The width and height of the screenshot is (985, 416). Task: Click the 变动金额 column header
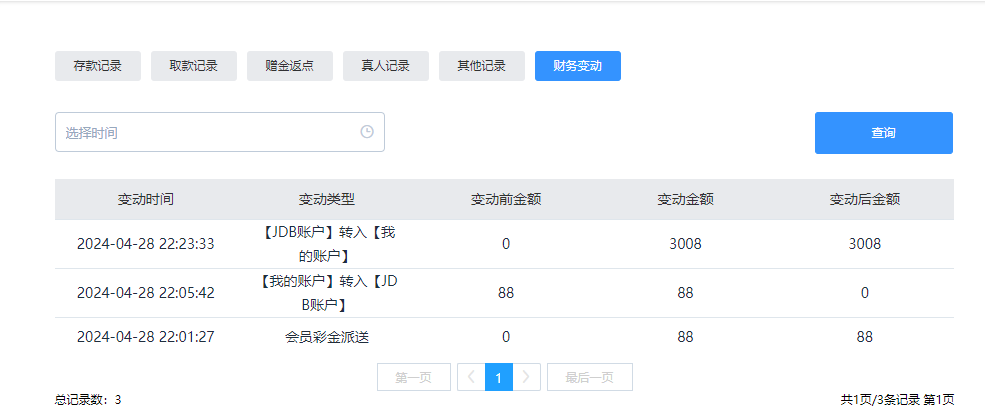click(685, 199)
